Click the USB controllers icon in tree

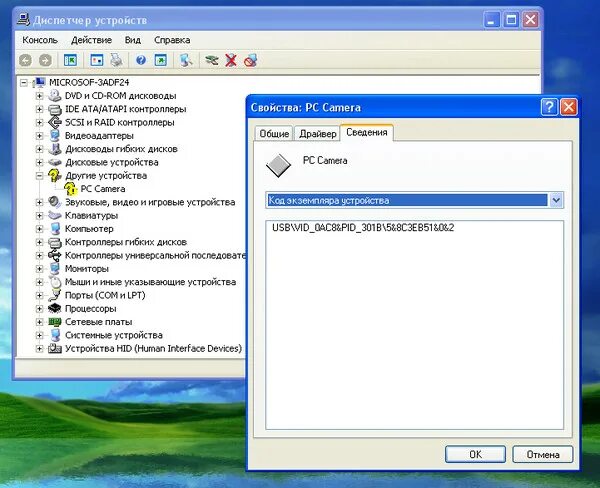coord(55,255)
